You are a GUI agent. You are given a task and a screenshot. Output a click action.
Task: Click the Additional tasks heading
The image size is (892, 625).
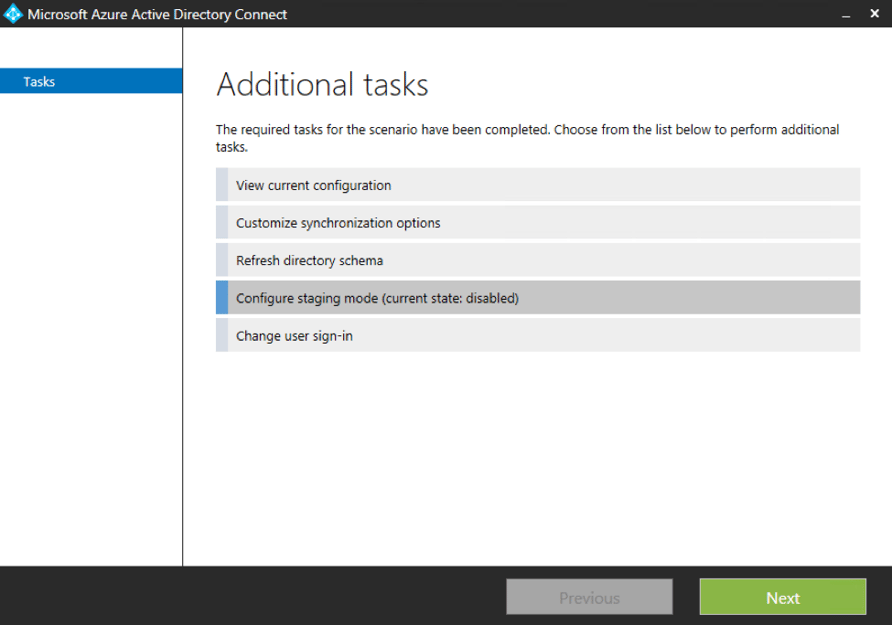(x=322, y=85)
